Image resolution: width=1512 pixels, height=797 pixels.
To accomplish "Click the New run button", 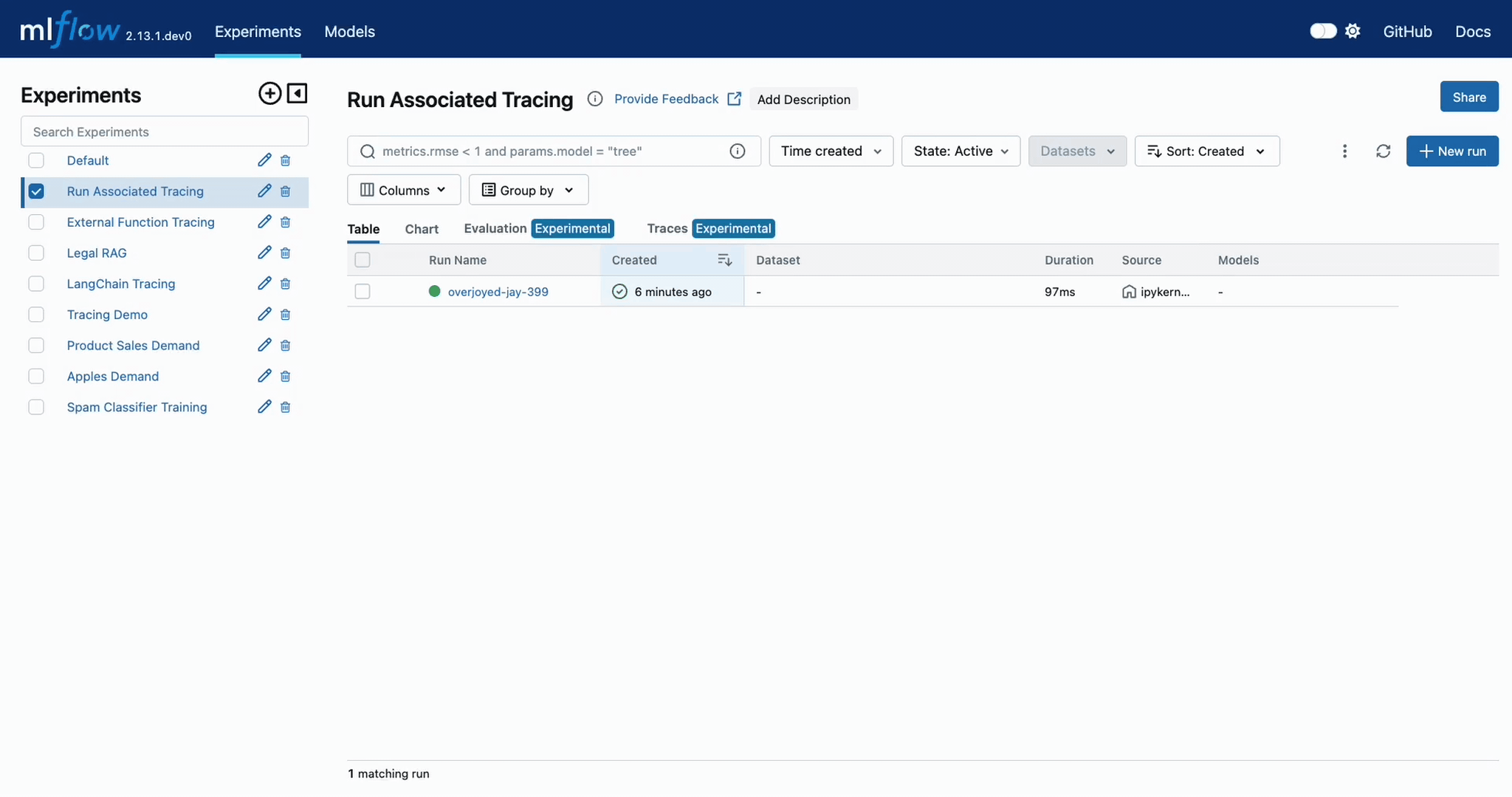I will tap(1451, 151).
